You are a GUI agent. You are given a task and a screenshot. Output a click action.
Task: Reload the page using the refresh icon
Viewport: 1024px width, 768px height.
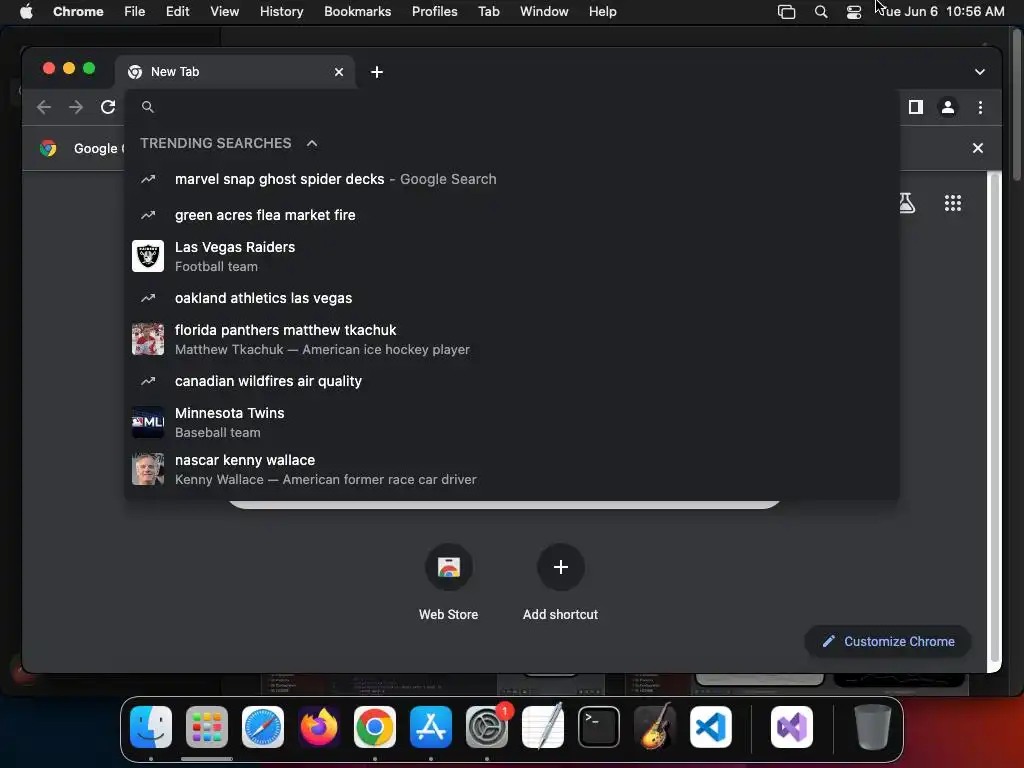coord(108,107)
